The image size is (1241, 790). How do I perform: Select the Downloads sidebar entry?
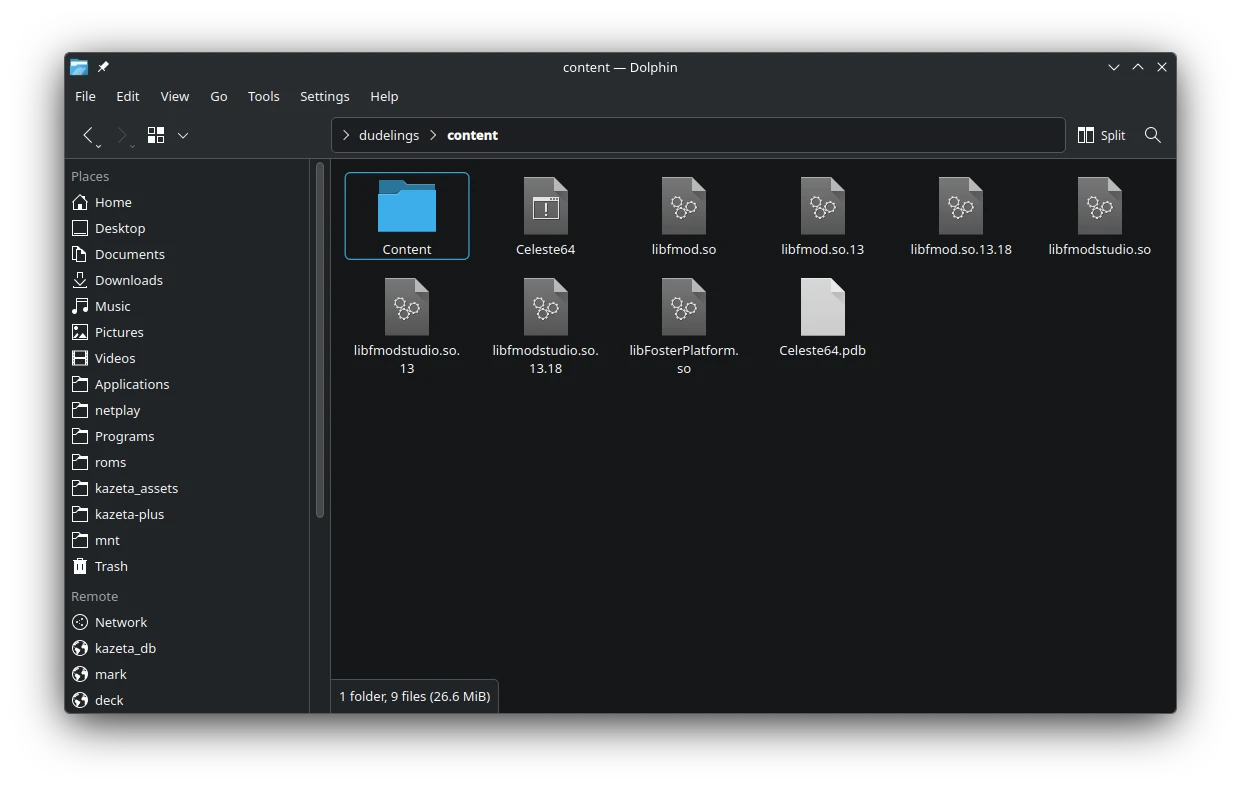coord(128,280)
